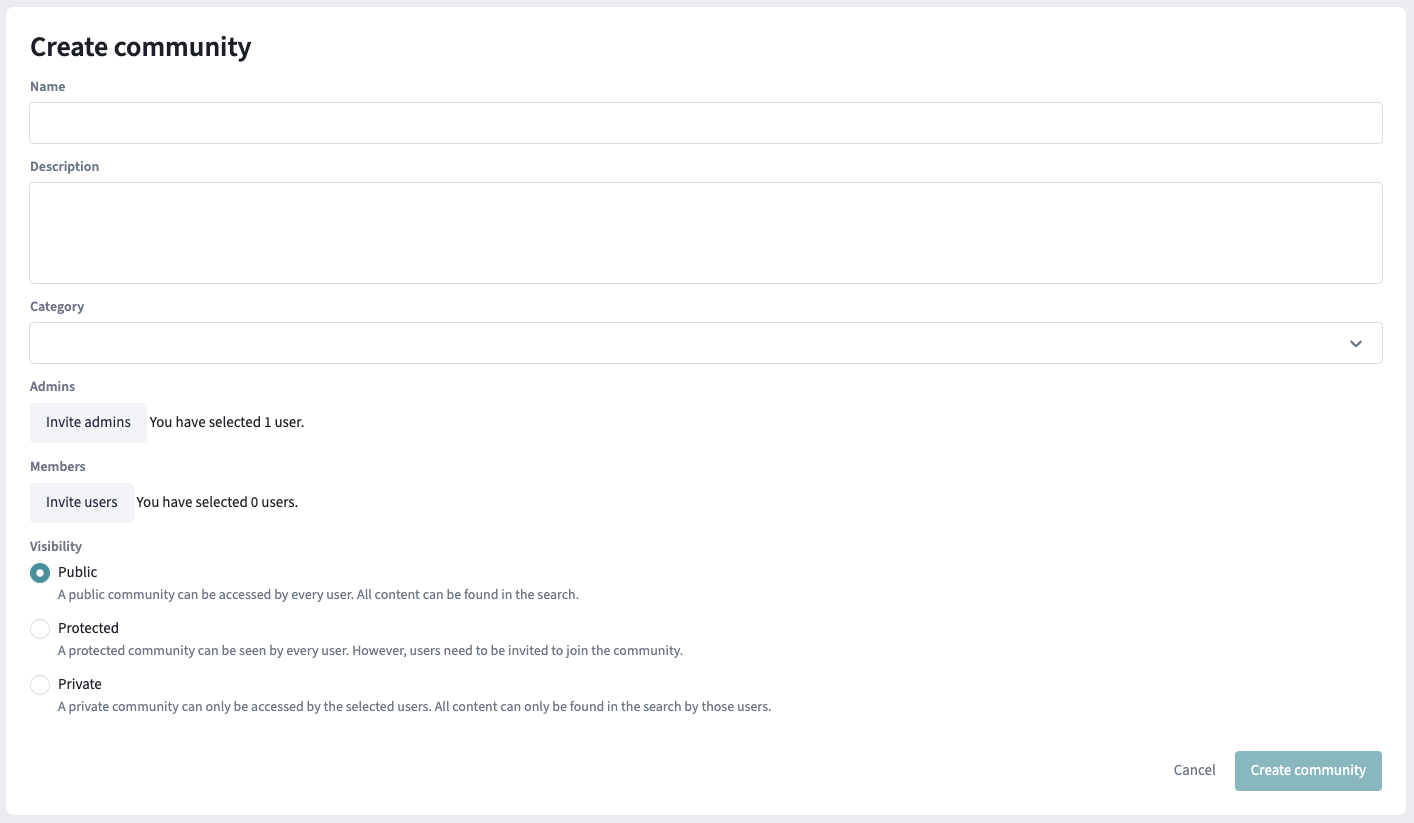Open the Category dropdown

coord(706,343)
